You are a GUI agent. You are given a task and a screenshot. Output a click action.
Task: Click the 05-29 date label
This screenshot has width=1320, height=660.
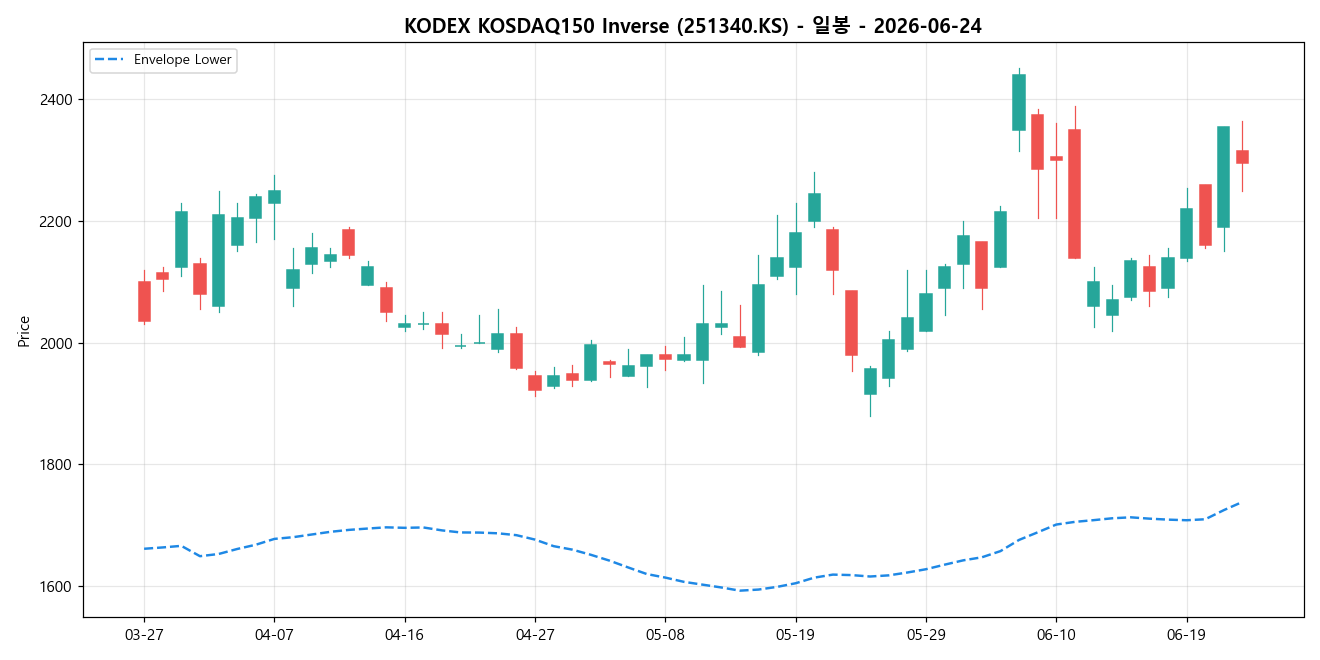coord(926,635)
